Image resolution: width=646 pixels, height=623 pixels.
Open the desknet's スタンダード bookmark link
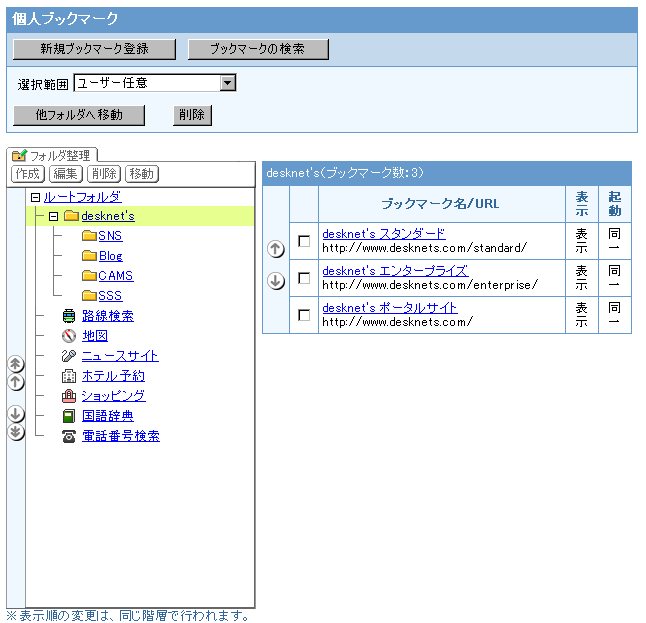click(384, 234)
